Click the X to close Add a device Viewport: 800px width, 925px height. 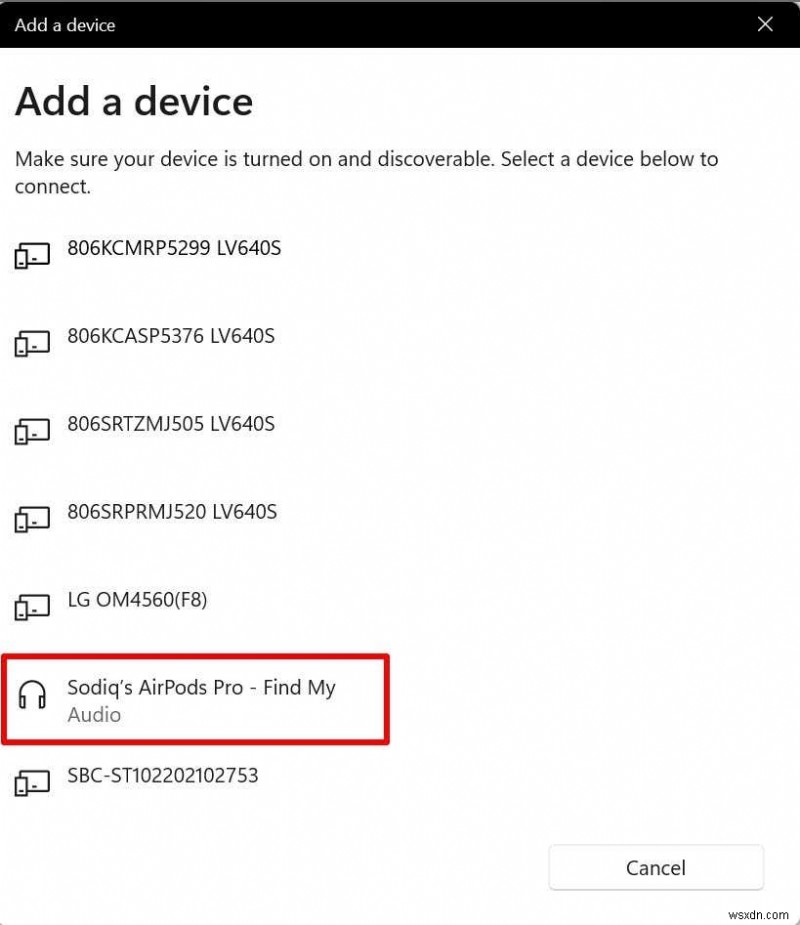pyautogui.click(x=766, y=24)
